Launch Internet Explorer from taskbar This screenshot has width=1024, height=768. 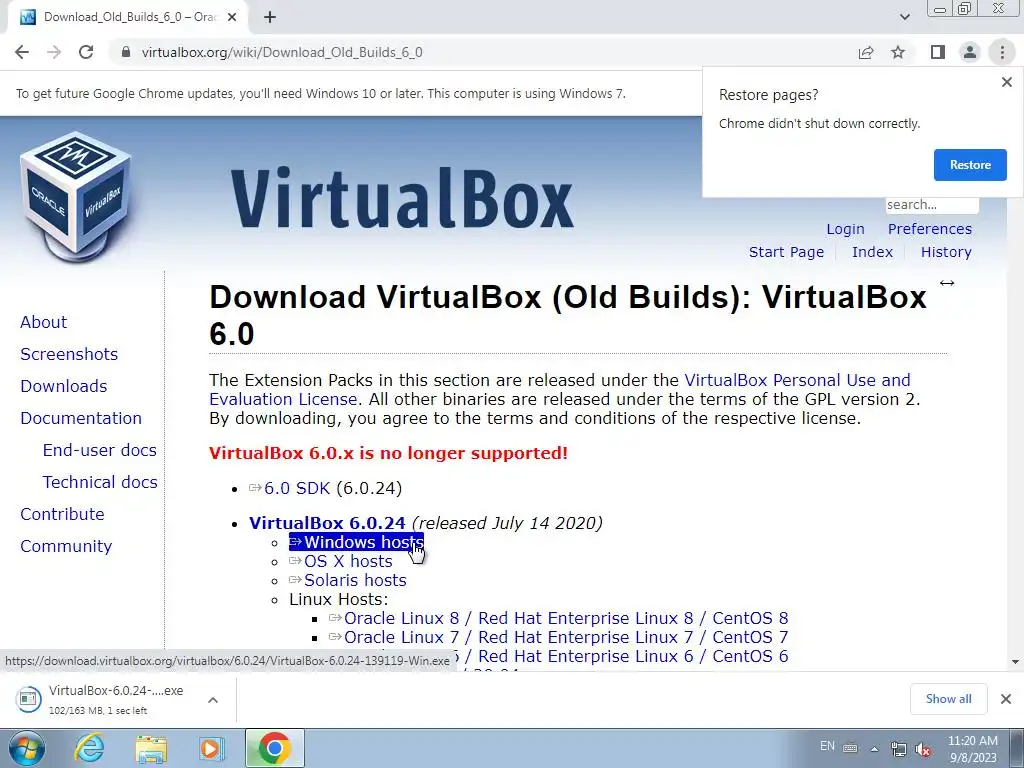coord(88,748)
